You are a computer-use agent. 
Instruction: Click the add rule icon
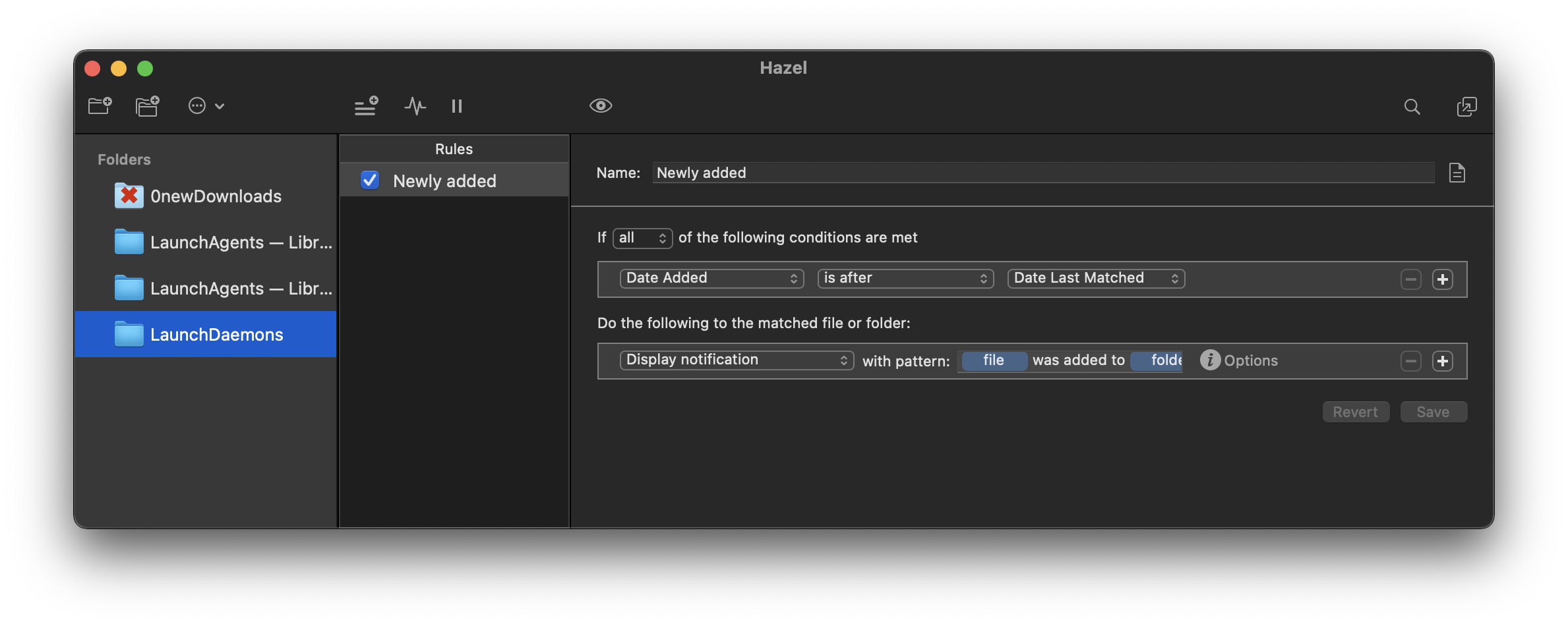coord(366,106)
